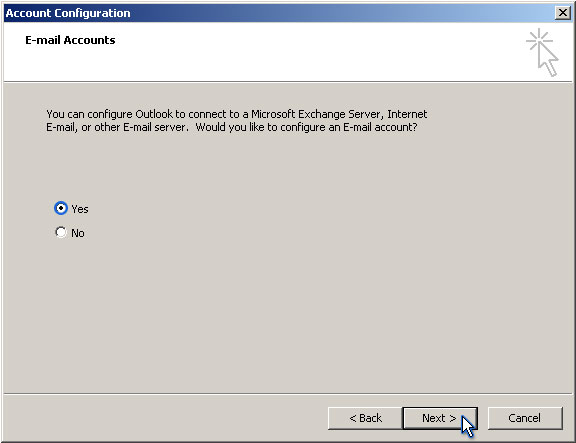Click the "No" option label text

point(78,233)
